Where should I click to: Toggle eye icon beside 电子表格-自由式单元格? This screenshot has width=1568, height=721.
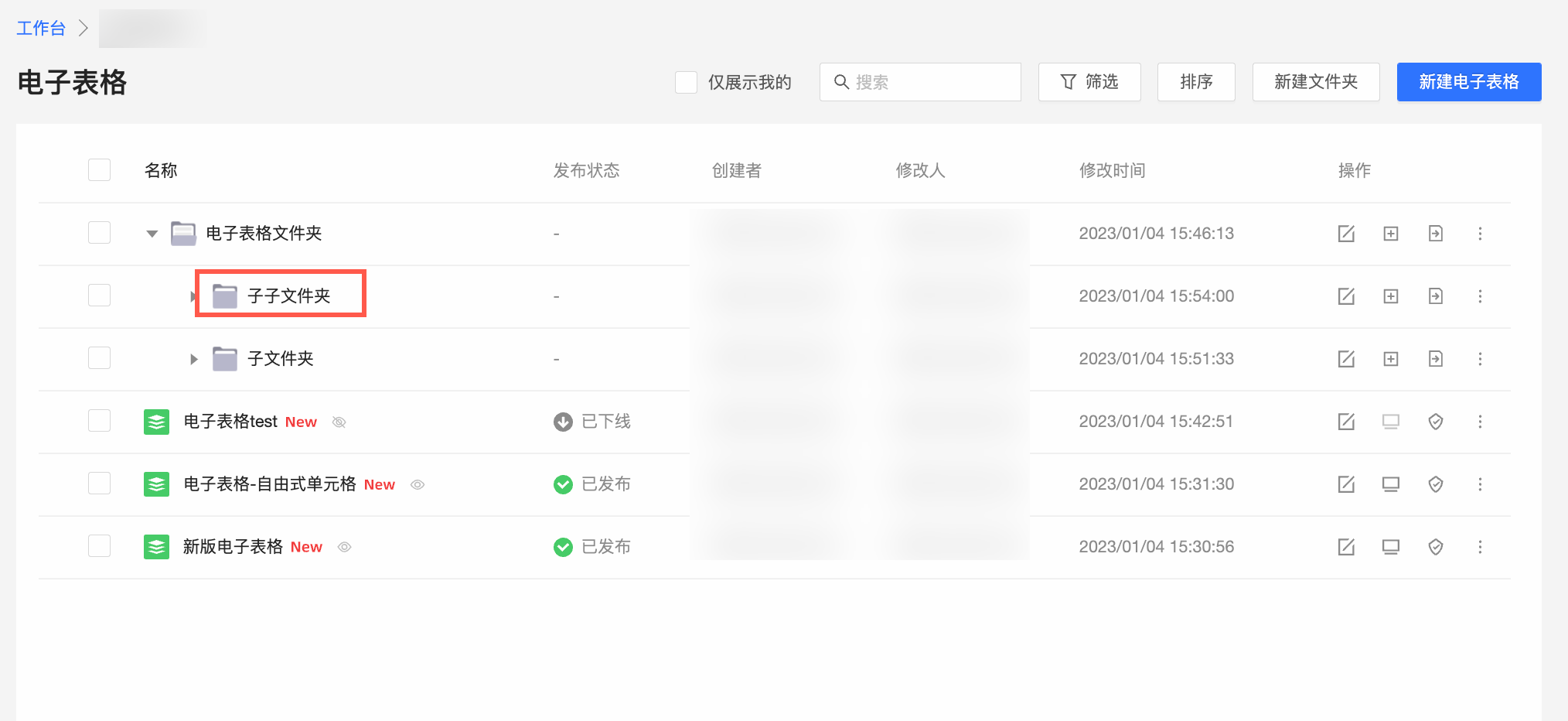[418, 484]
